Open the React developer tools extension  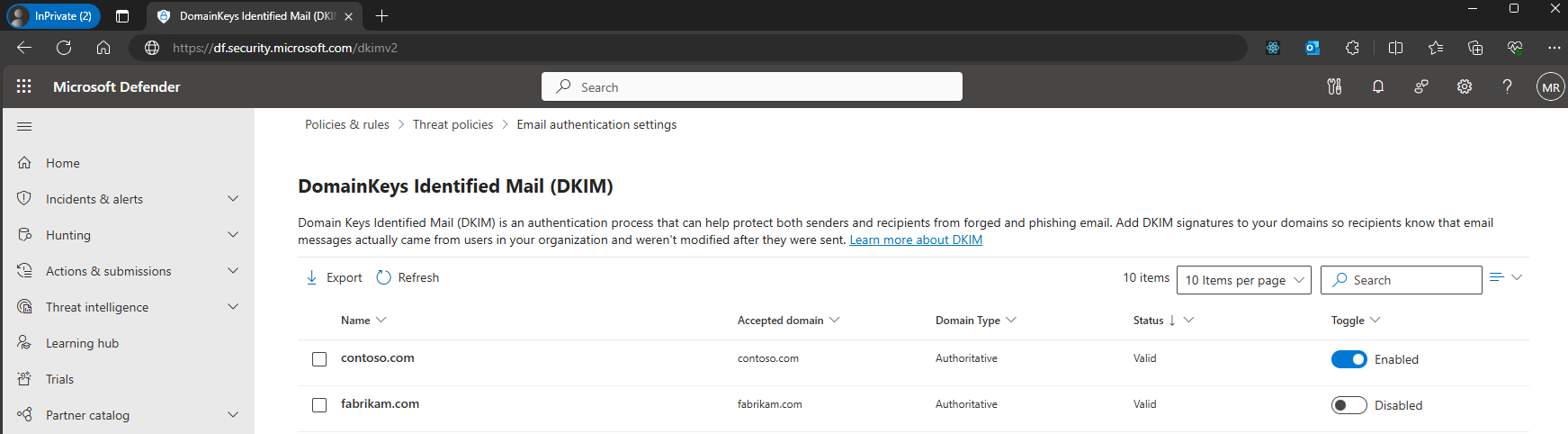point(1273,48)
